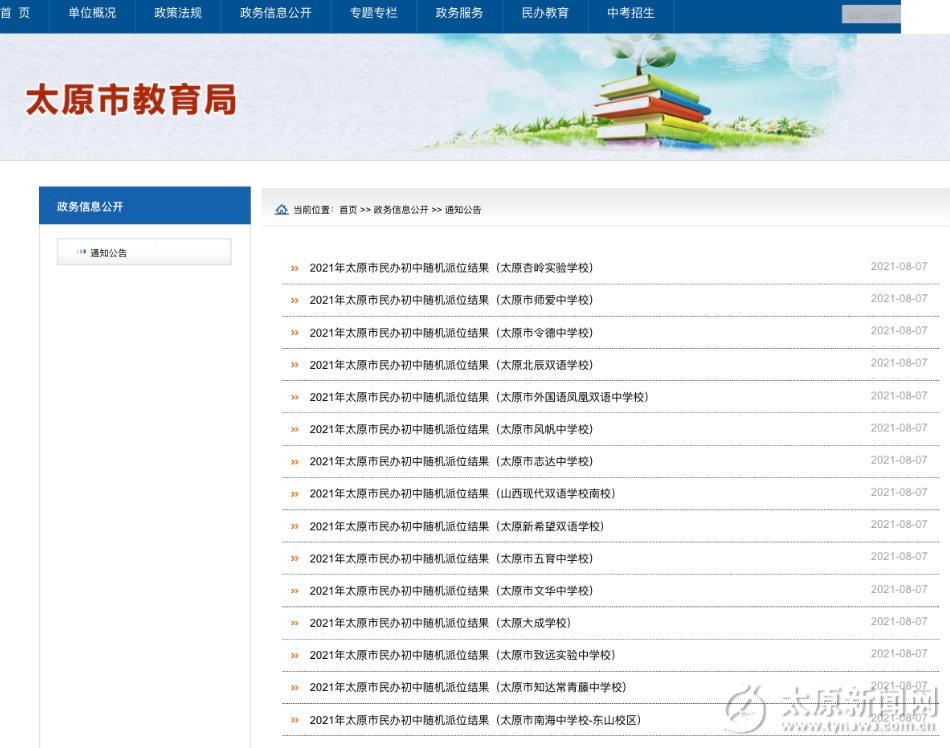The image size is (950, 748).
Task: Select 政务信息公开 in the top navigation bar
Action: (275, 13)
